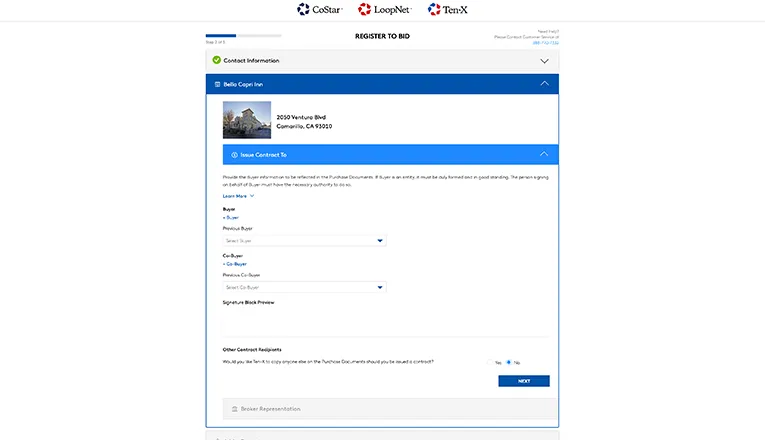Click the customer service phone number link
The width and height of the screenshot is (765, 440).
pos(545,43)
